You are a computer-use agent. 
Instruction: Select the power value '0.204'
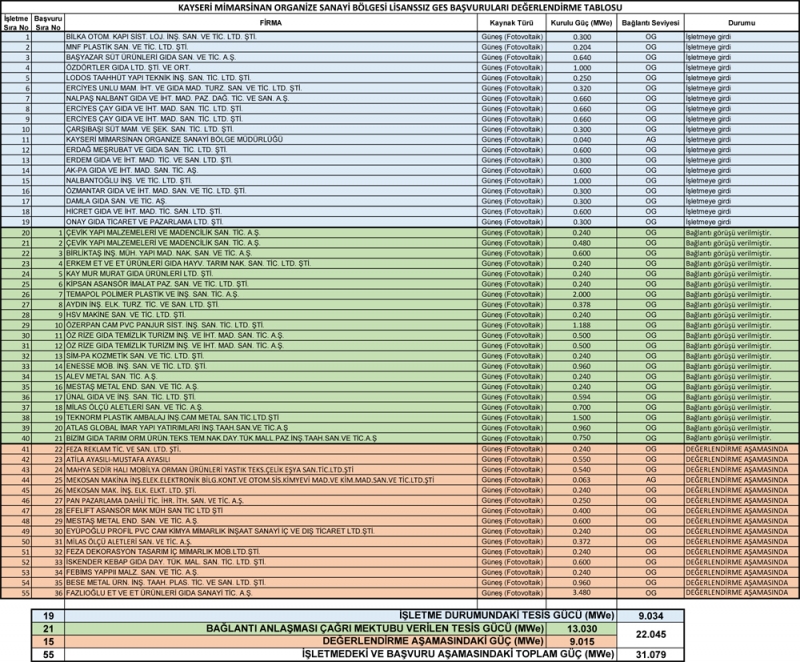[x=582, y=47]
